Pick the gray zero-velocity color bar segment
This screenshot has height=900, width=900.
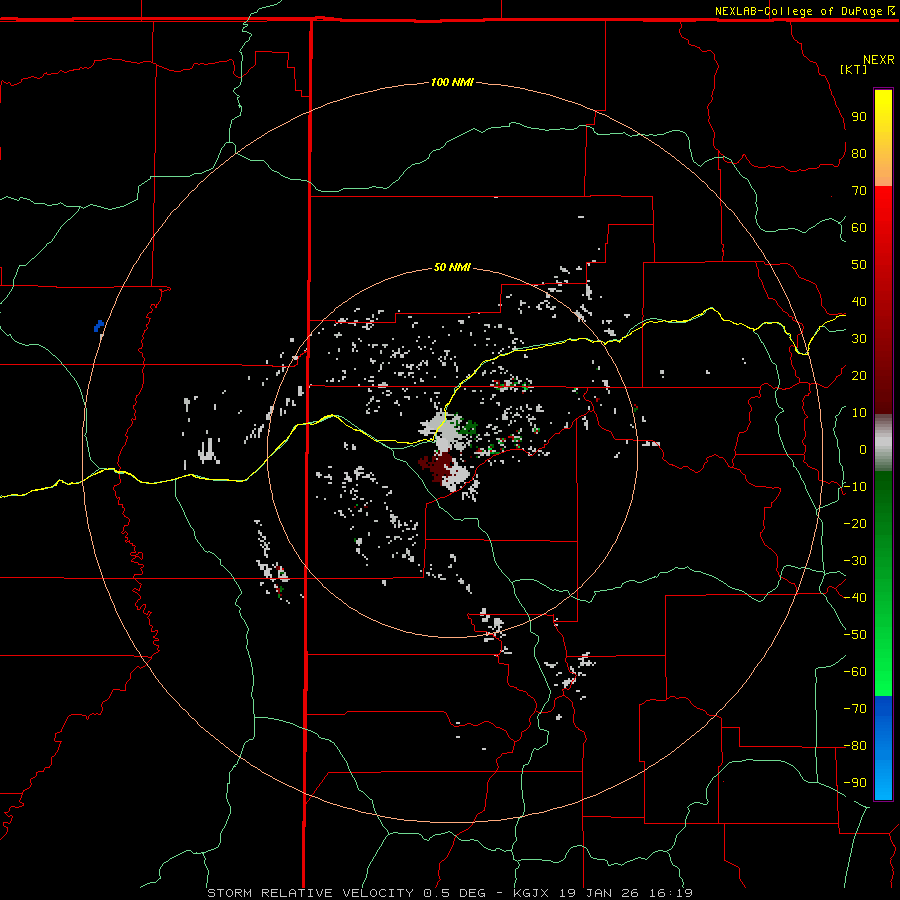click(x=883, y=443)
